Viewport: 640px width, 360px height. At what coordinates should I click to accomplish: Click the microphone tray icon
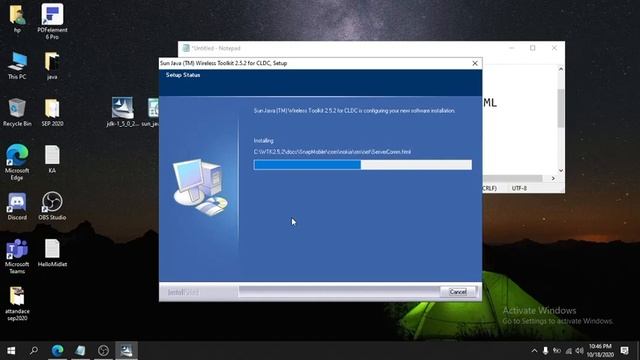(545, 351)
